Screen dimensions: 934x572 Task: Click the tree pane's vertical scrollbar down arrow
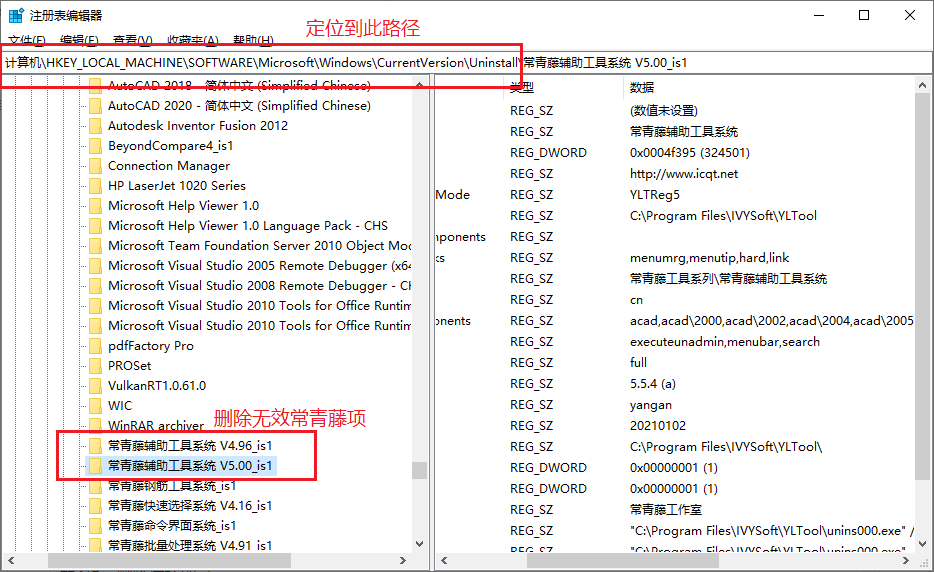point(420,545)
